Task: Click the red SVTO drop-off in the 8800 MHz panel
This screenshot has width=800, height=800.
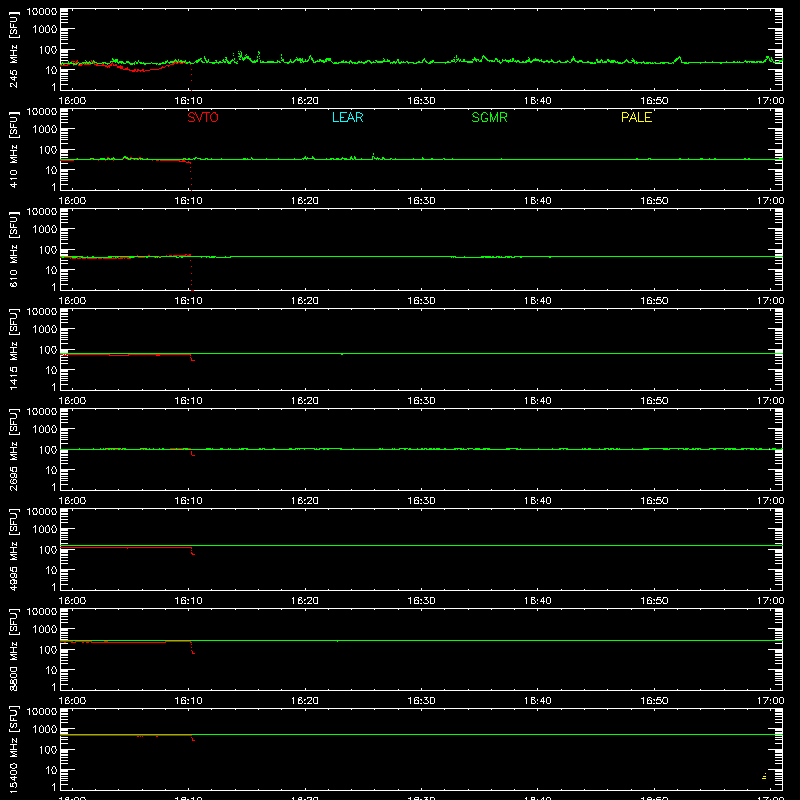Action: click(192, 648)
